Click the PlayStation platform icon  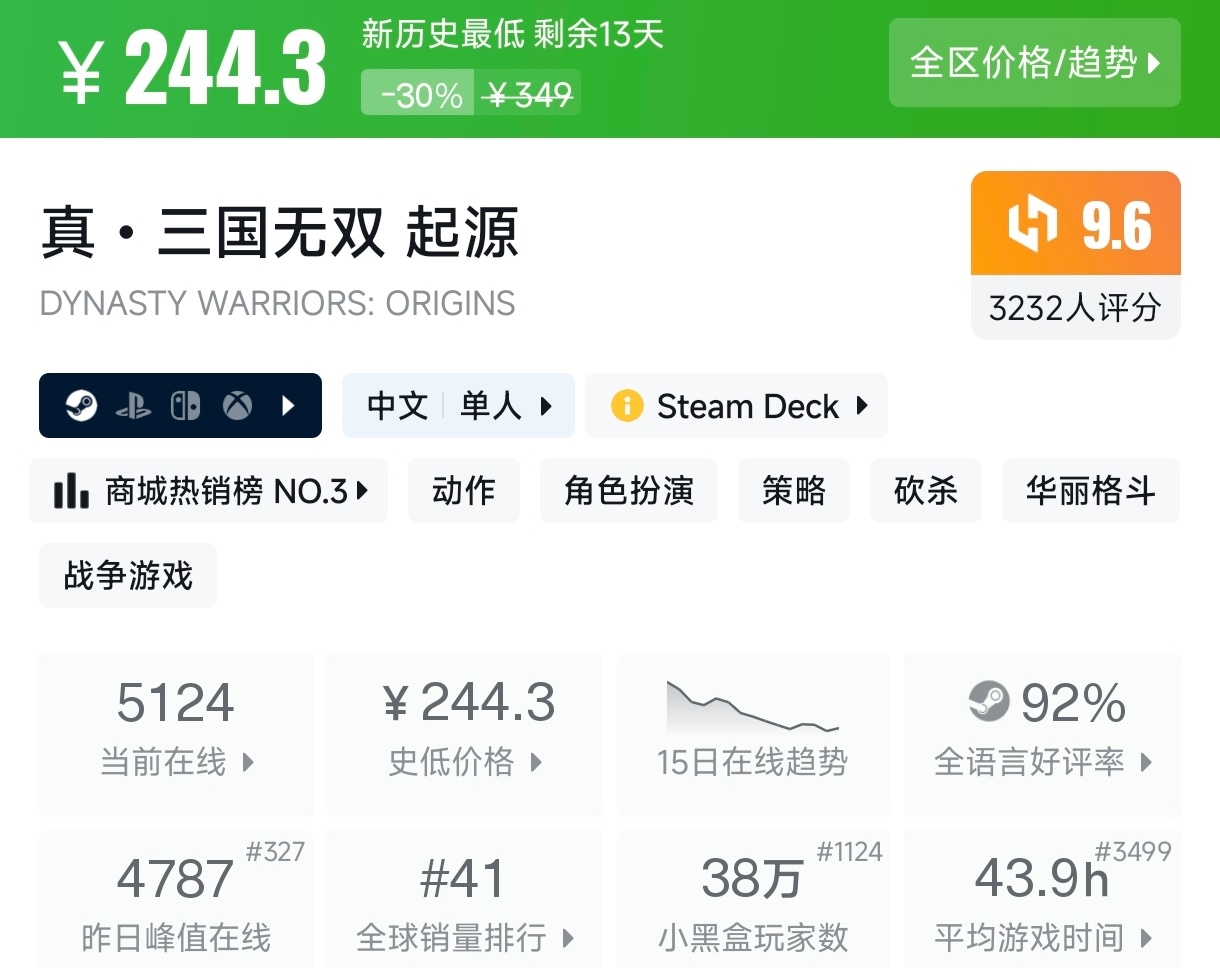pos(133,406)
